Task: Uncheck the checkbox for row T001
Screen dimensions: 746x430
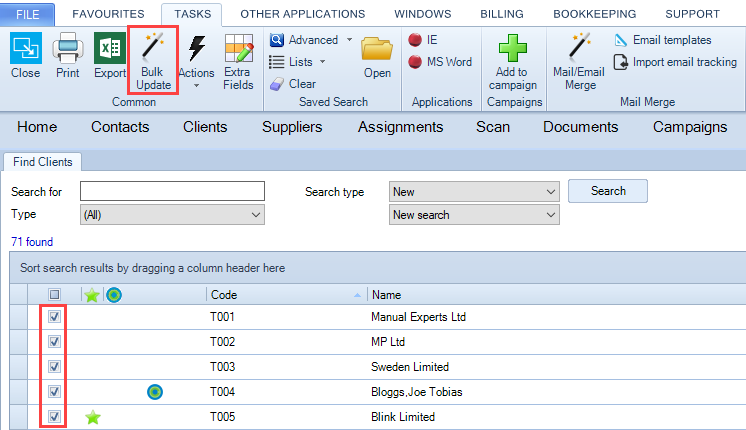Action: [x=55, y=317]
